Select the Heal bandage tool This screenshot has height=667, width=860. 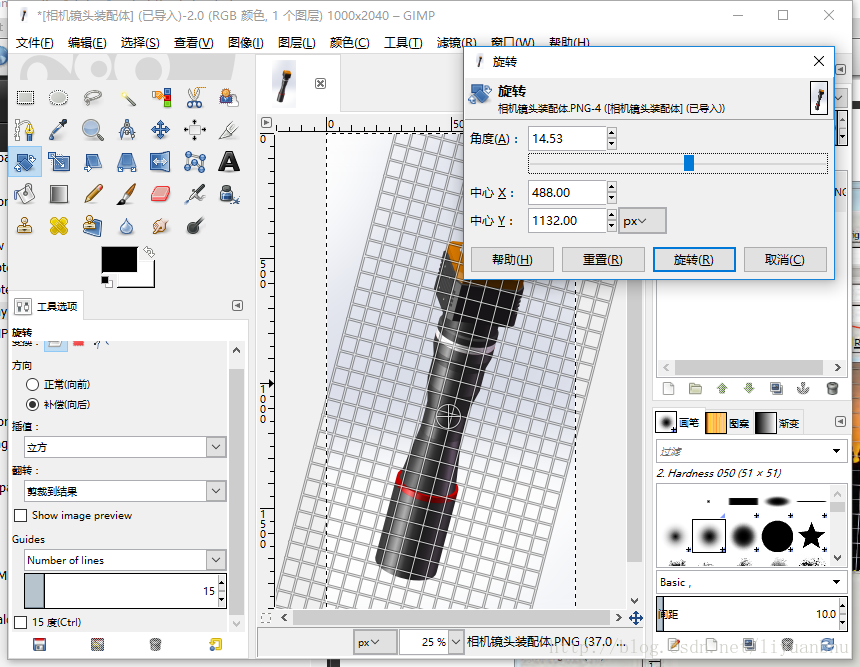[59, 225]
